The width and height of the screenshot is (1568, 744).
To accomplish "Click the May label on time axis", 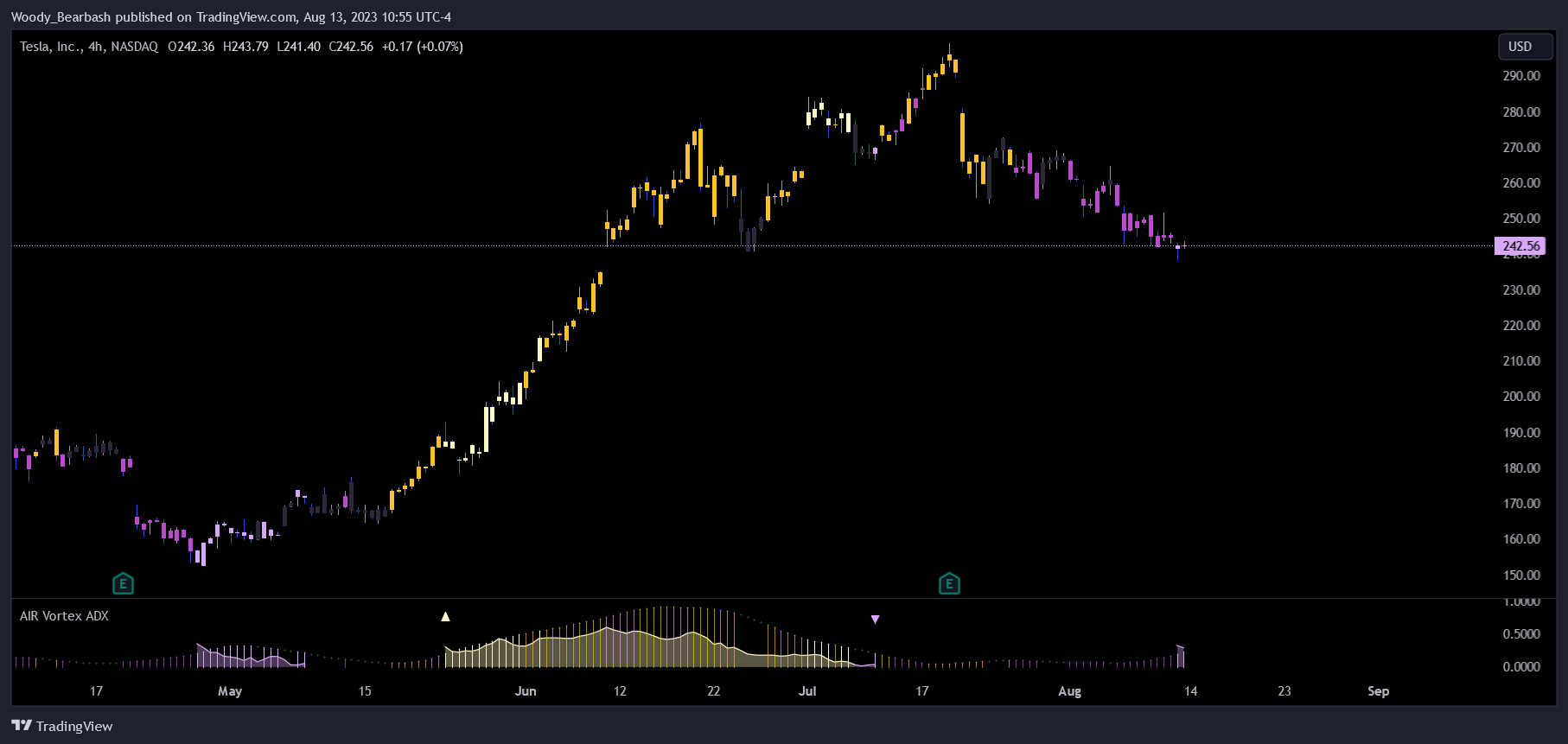I will click(x=230, y=691).
